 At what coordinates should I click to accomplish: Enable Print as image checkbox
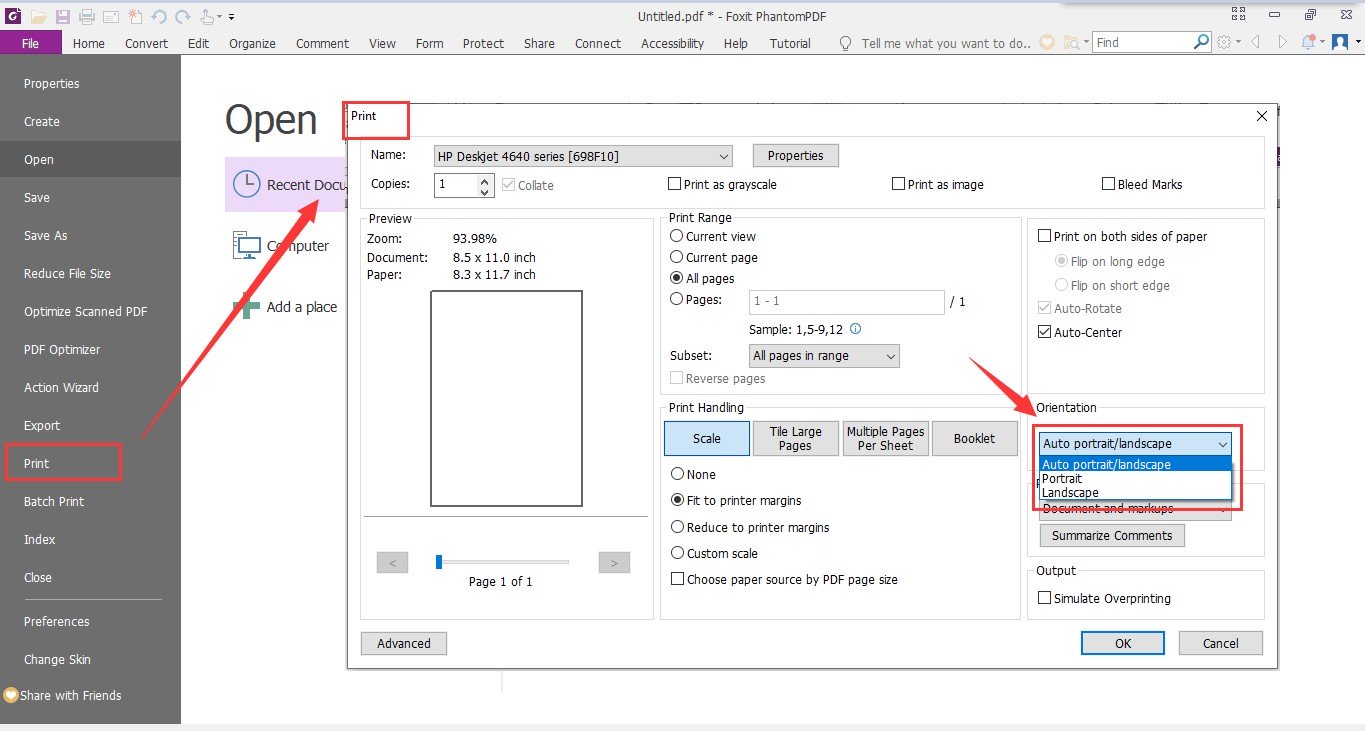898,184
